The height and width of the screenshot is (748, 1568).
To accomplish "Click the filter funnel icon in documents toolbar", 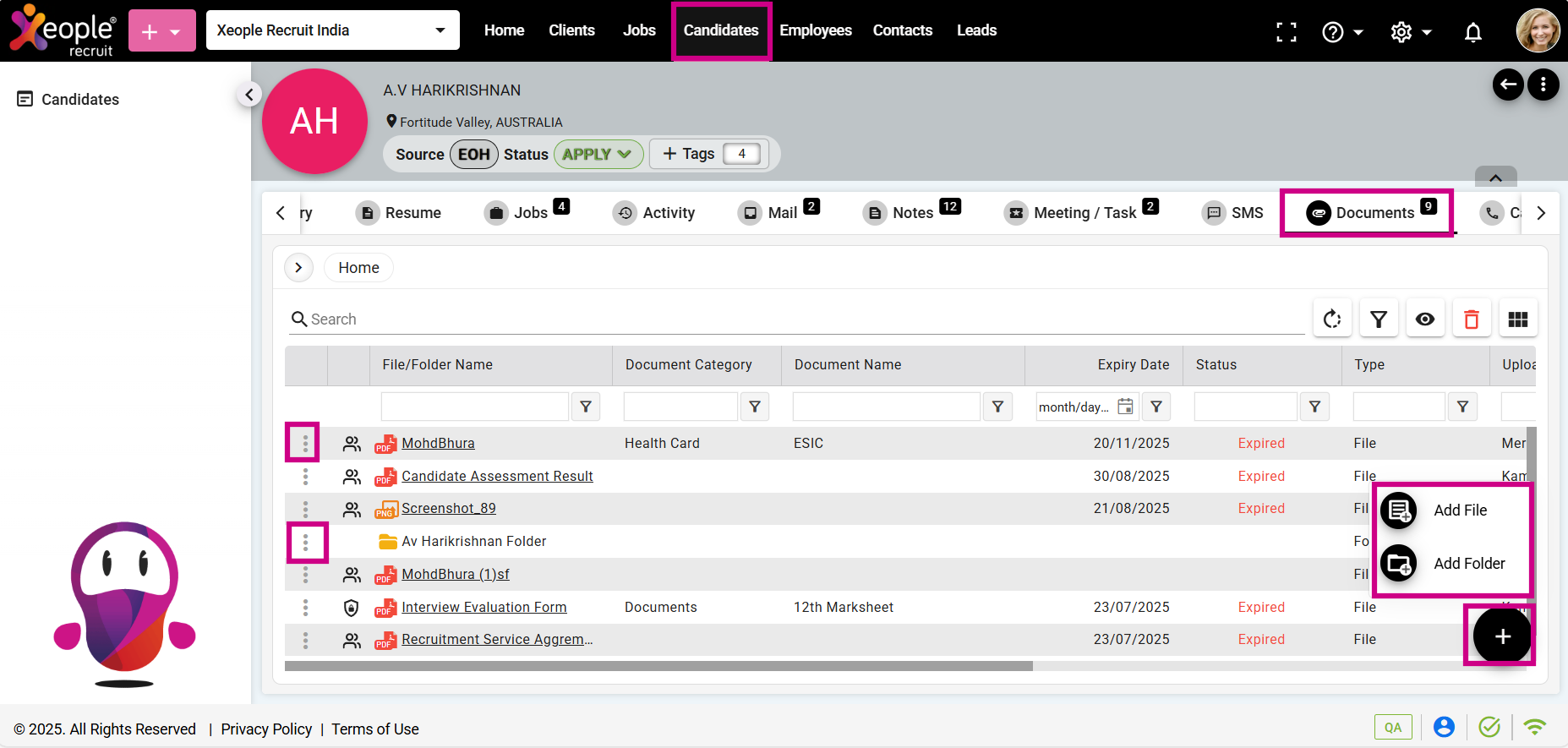I will point(1379,319).
